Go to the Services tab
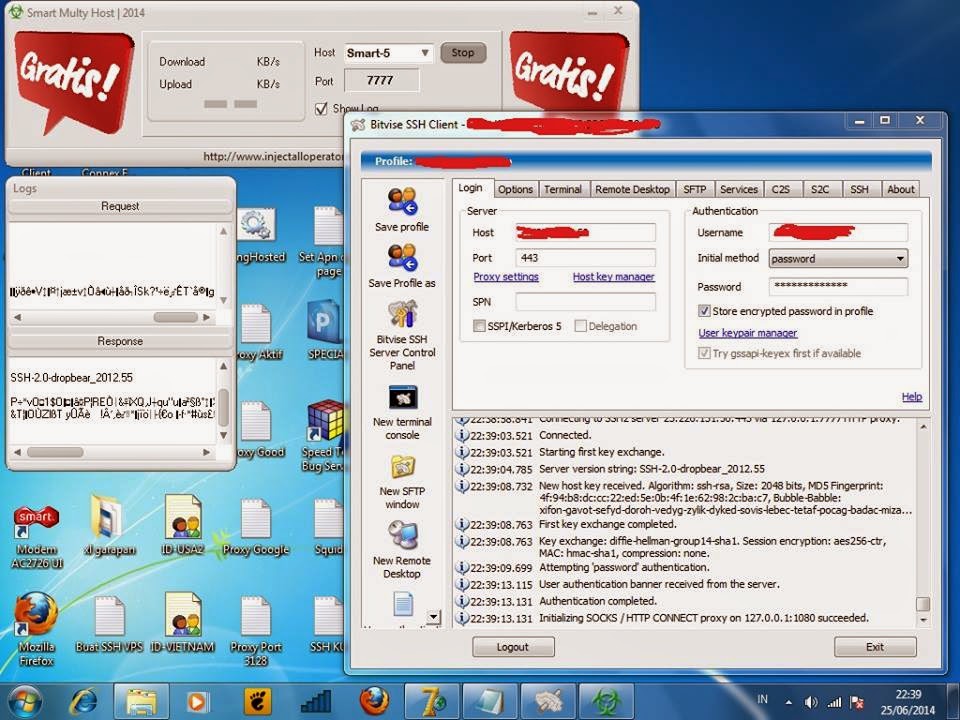This screenshot has height=720, width=960. (738, 190)
